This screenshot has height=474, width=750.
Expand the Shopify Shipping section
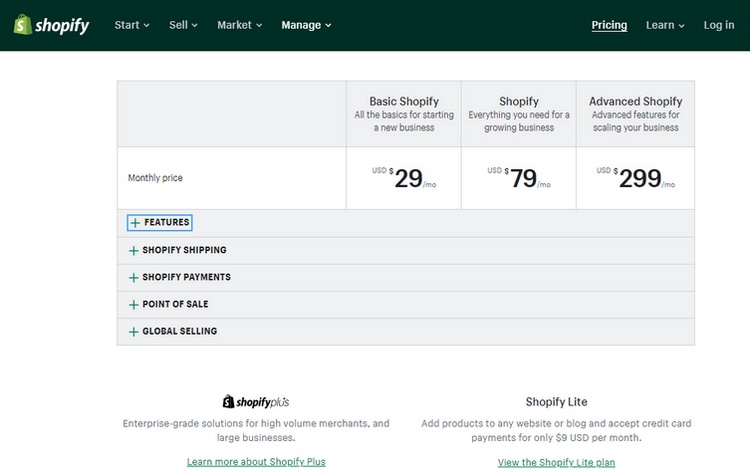coord(178,250)
